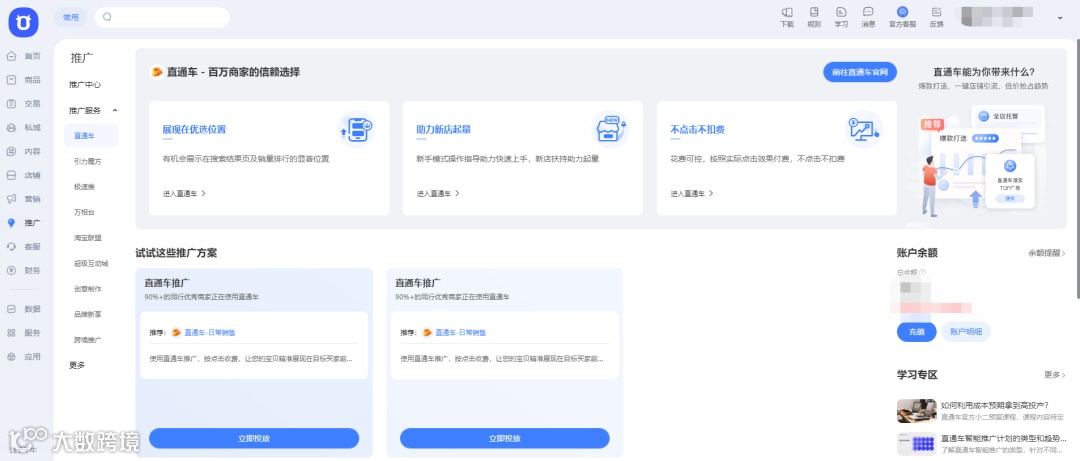Viewport: 1080px width, 461px height.
Task: Open 私域 icon in sidebar
Action: (11, 127)
